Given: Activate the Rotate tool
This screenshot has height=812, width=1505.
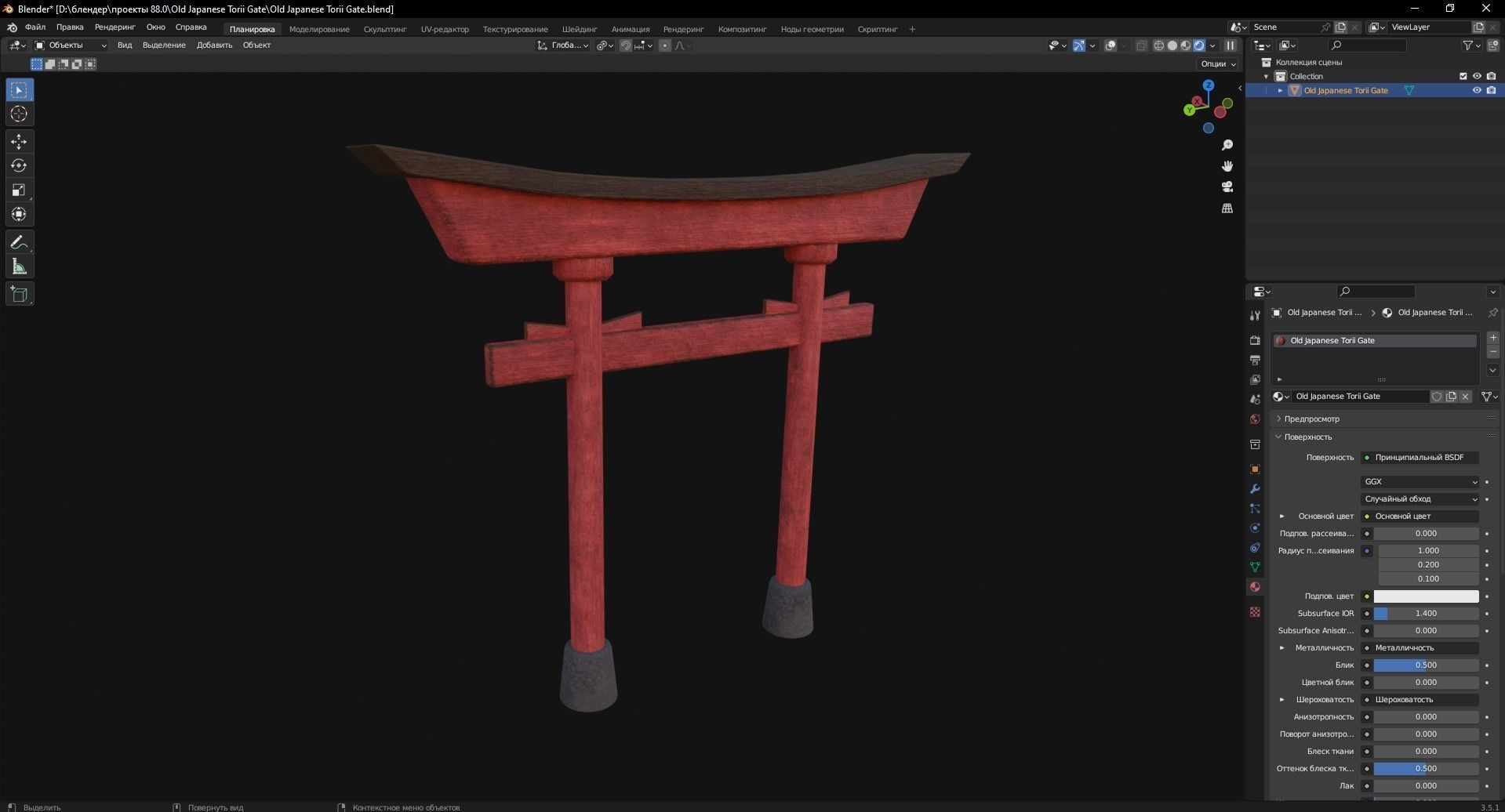Looking at the screenshot, I should (19, 165).
